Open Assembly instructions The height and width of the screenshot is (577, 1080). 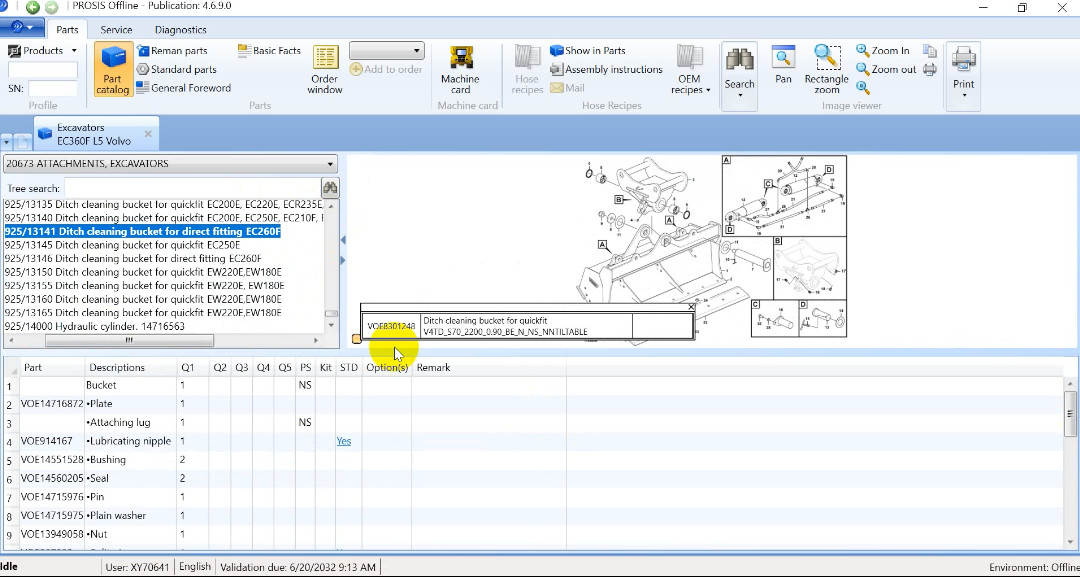[606, 69]
